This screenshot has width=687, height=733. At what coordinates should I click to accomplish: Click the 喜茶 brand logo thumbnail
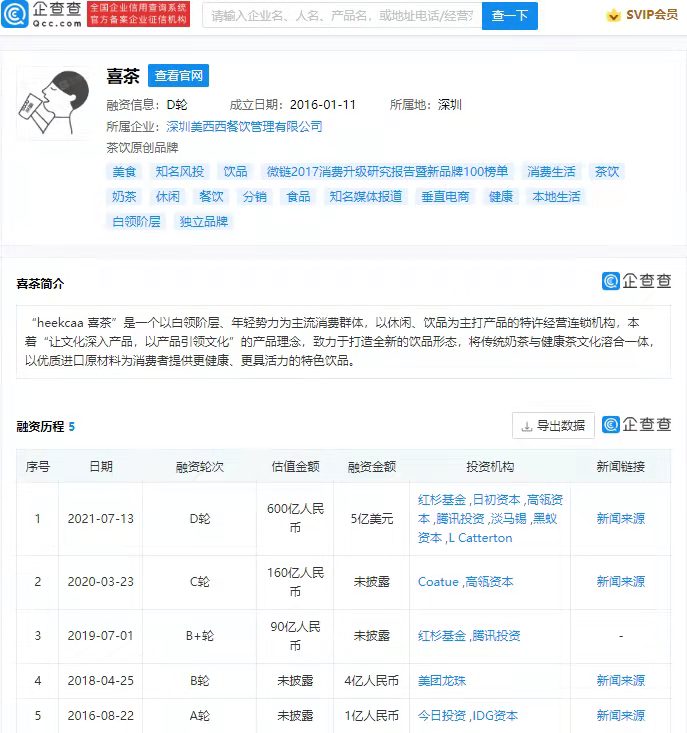point(53,103)
